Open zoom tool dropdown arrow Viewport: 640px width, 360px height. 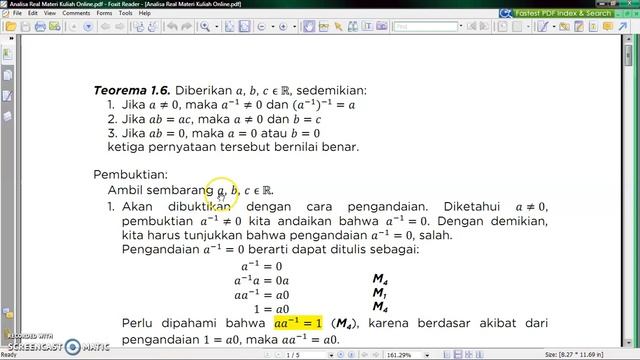point(216,27)
